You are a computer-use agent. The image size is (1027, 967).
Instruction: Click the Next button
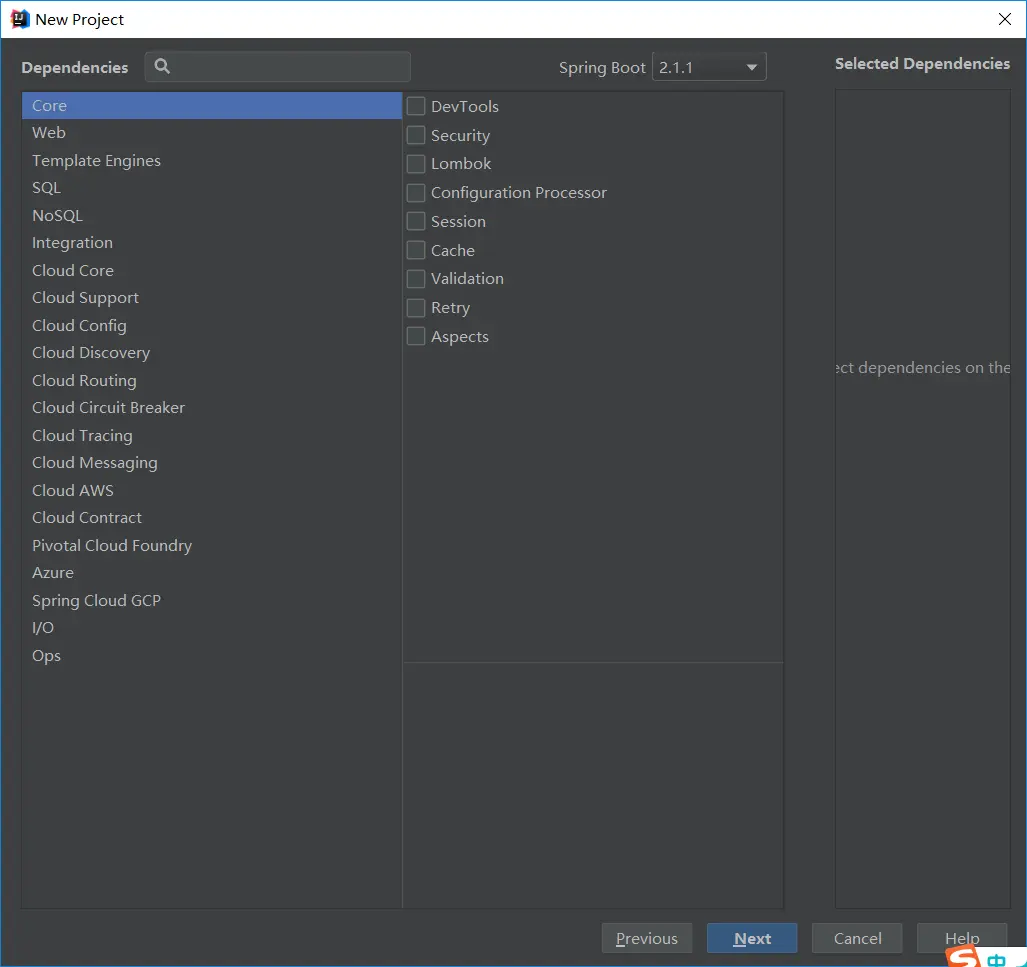(x=752, y=938)
